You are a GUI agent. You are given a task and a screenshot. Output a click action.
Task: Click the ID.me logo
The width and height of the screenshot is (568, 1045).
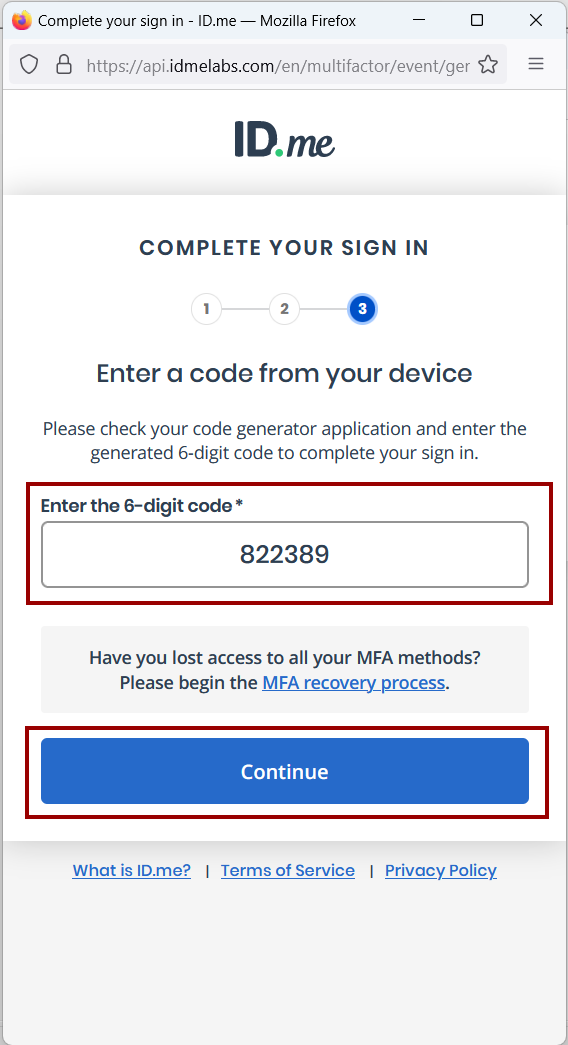pyautogui.click(x=285, y=139)
